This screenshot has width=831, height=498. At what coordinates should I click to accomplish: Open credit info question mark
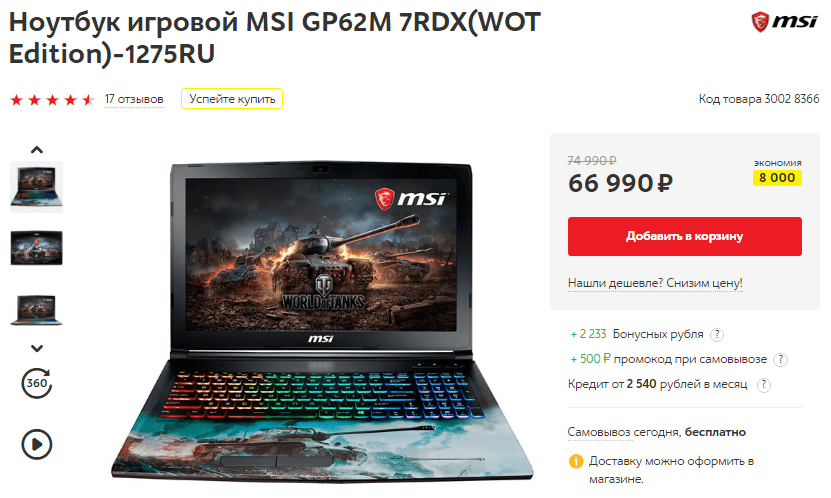click(x=763, y=385)
